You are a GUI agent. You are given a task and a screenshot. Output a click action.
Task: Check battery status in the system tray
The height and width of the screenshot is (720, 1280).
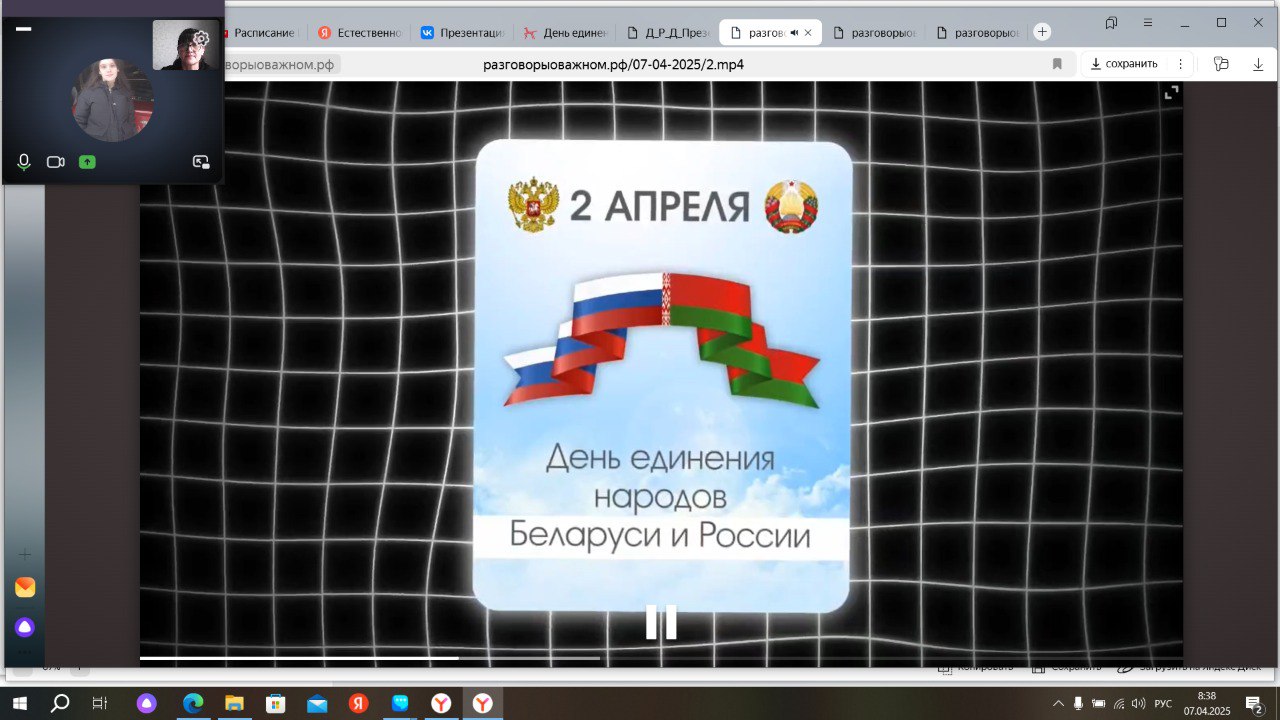click(1098, 704)
